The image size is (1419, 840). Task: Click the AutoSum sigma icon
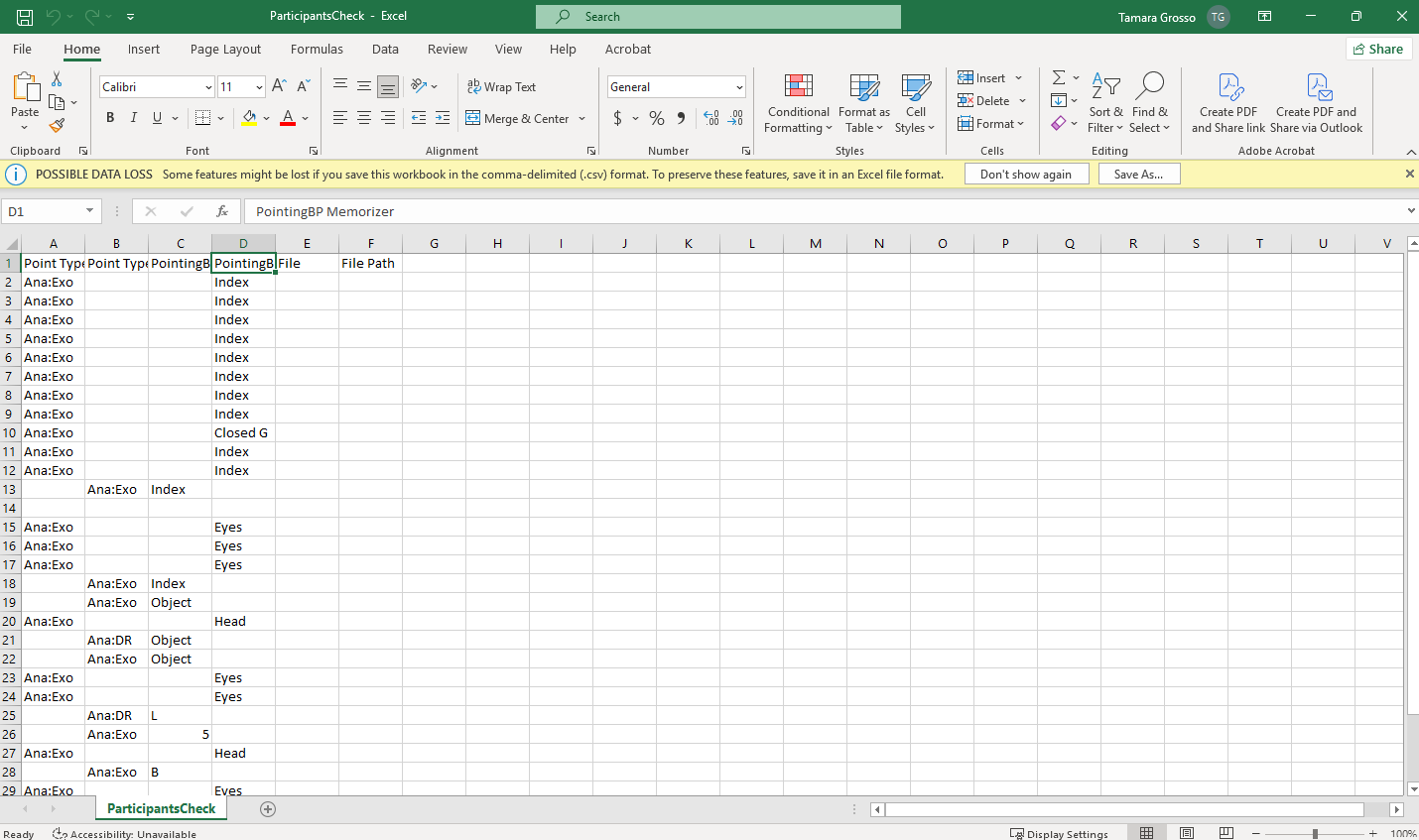[x=1059, y=77]
